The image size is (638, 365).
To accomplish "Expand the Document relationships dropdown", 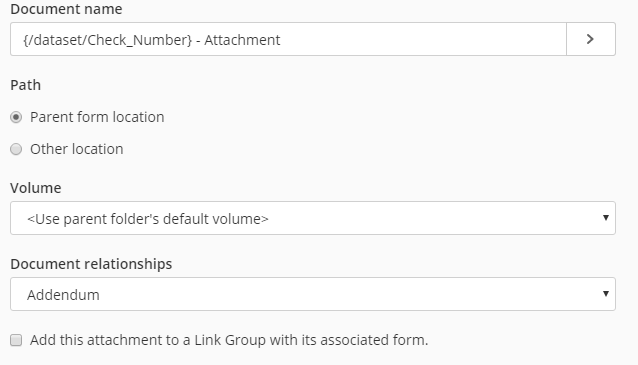I will pos(313,294).
